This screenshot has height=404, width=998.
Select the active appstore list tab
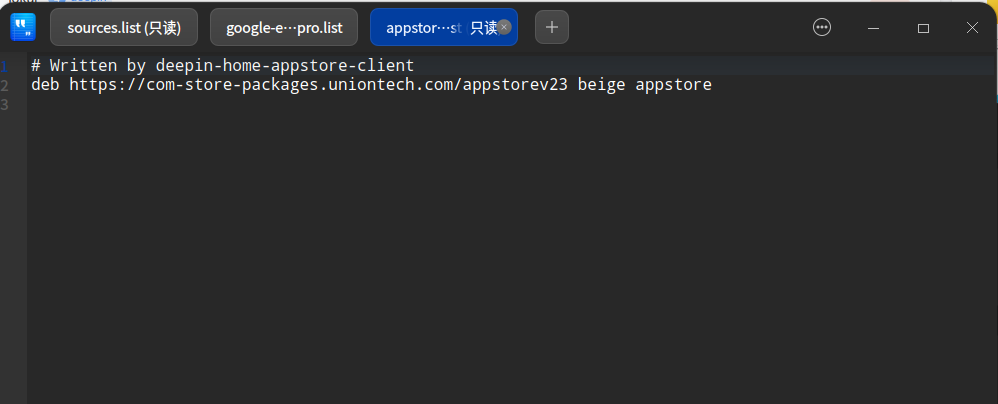click(430, 27)
